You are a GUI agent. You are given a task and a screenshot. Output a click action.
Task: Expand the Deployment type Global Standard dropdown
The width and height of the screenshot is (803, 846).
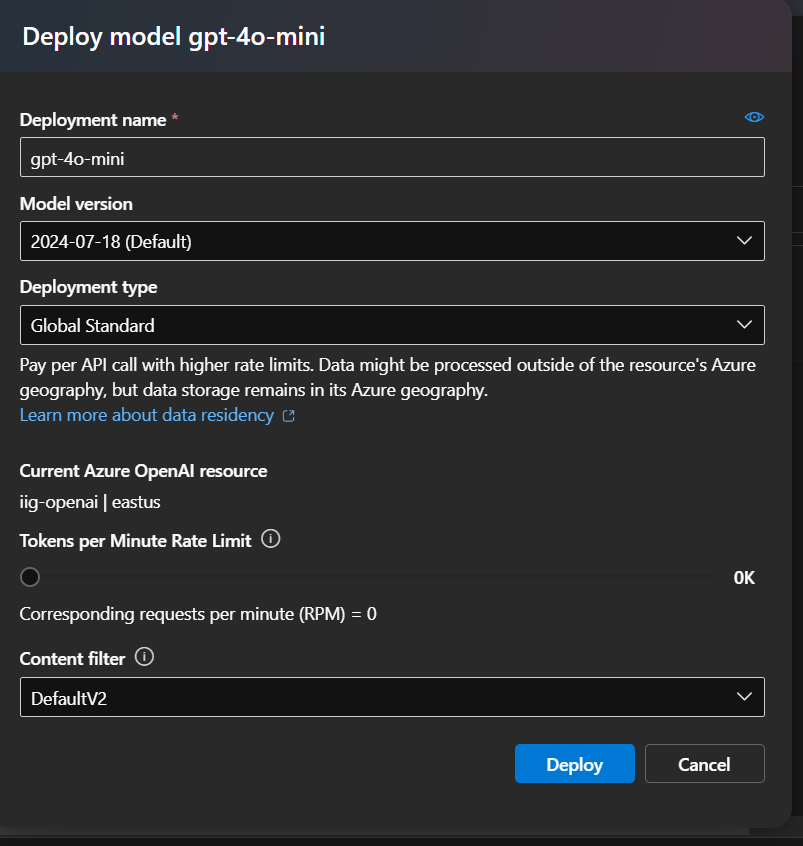pos(392,325)
